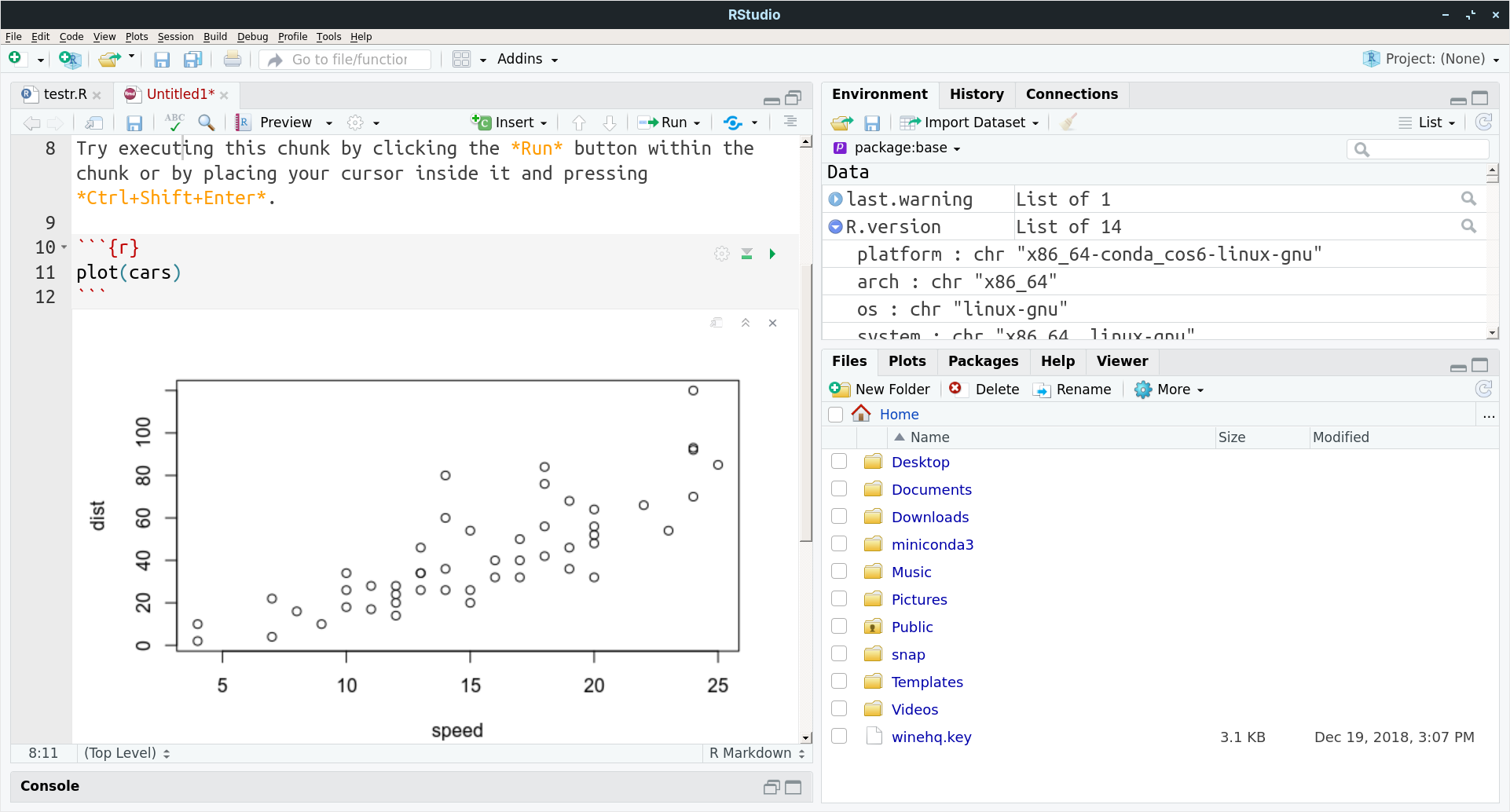The image size is (1510, 812).
Task: Open the Addins dropdown
Action: coord(527,59)
